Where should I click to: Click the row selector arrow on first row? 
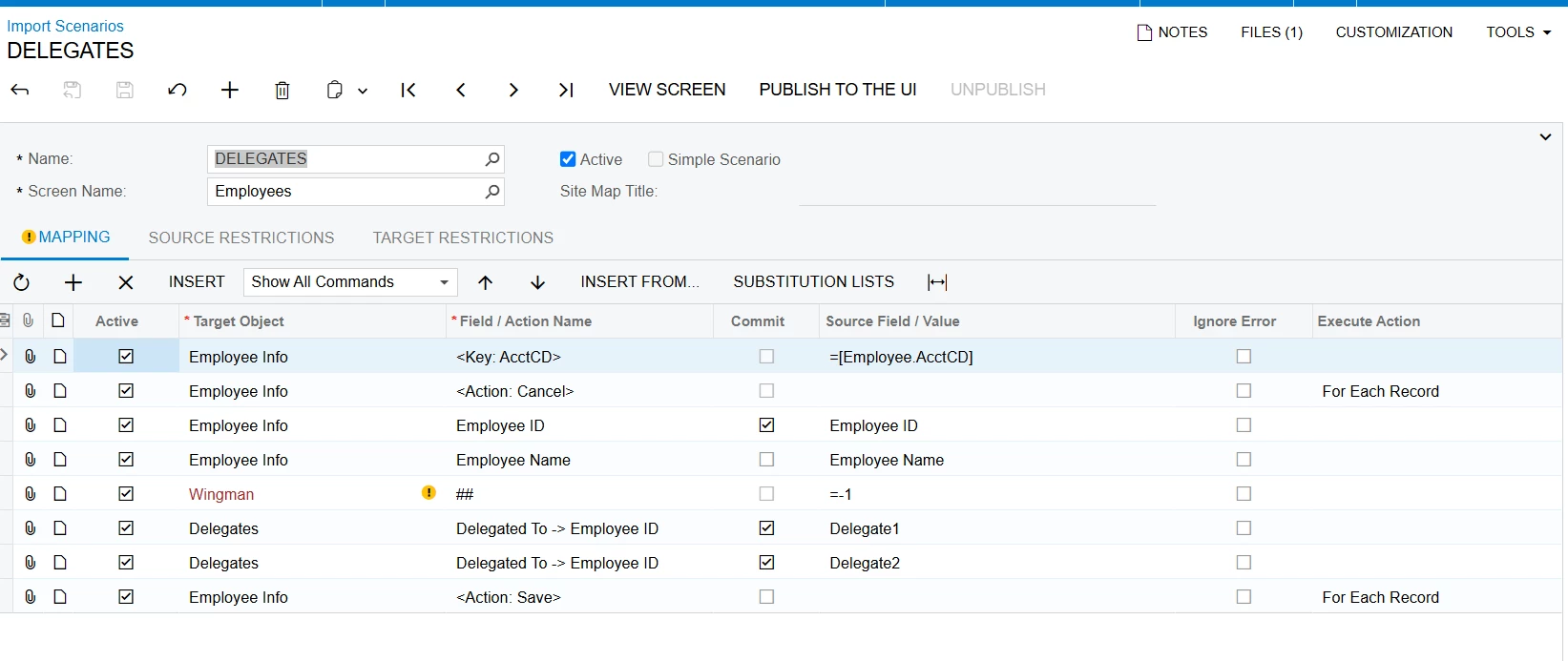5,355
